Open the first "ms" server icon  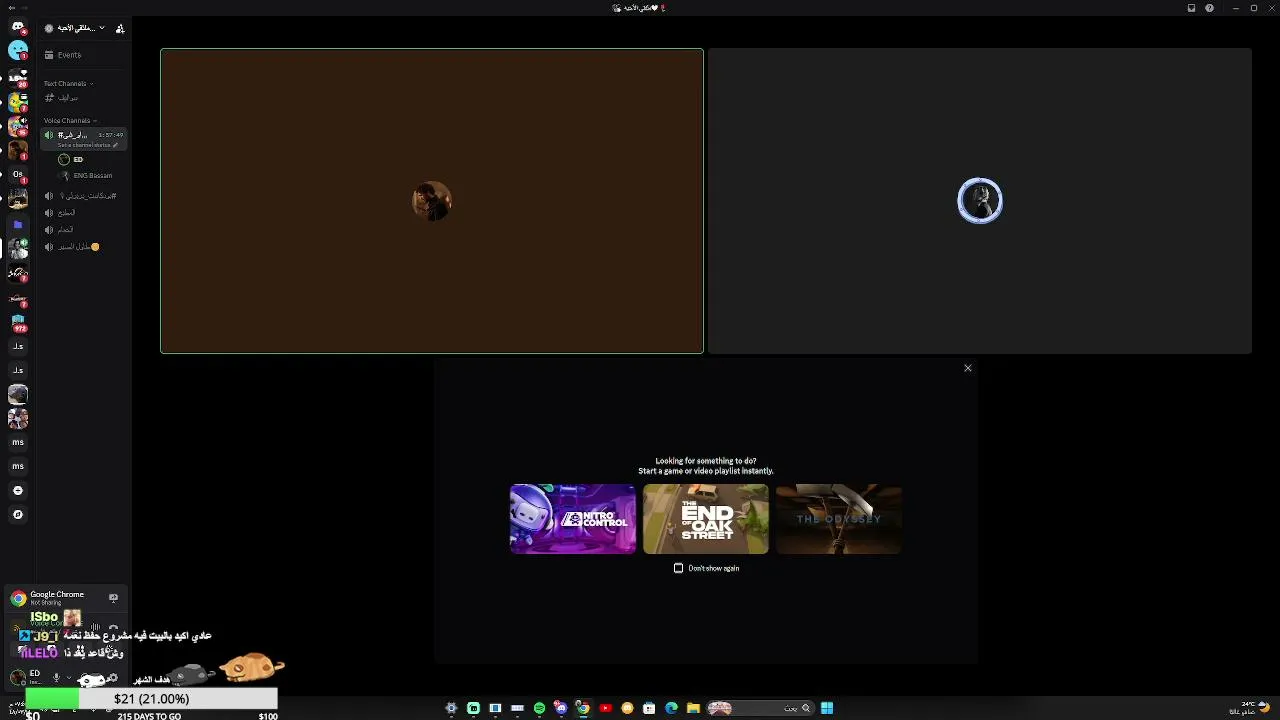18,442
